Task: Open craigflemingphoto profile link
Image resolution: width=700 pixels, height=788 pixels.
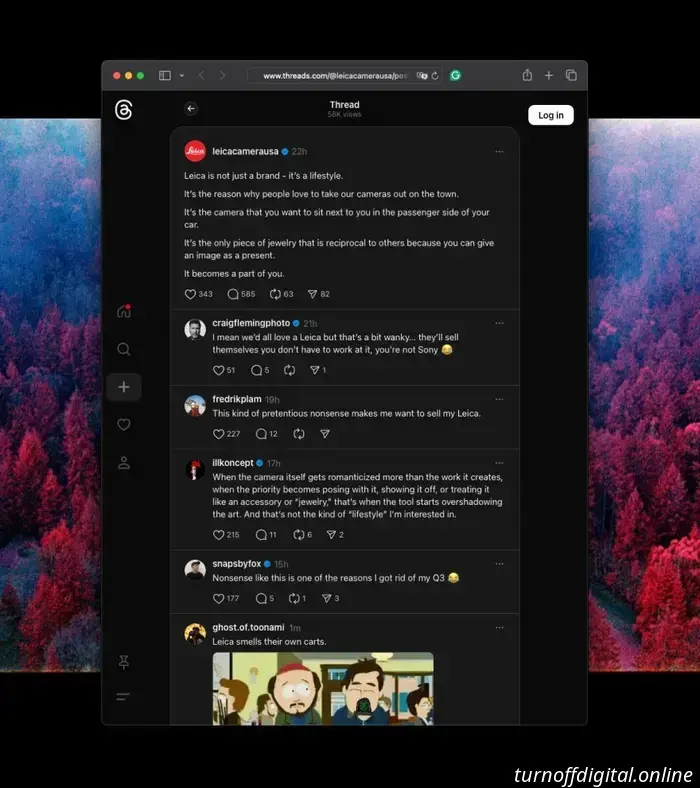Action: point(251,323)
